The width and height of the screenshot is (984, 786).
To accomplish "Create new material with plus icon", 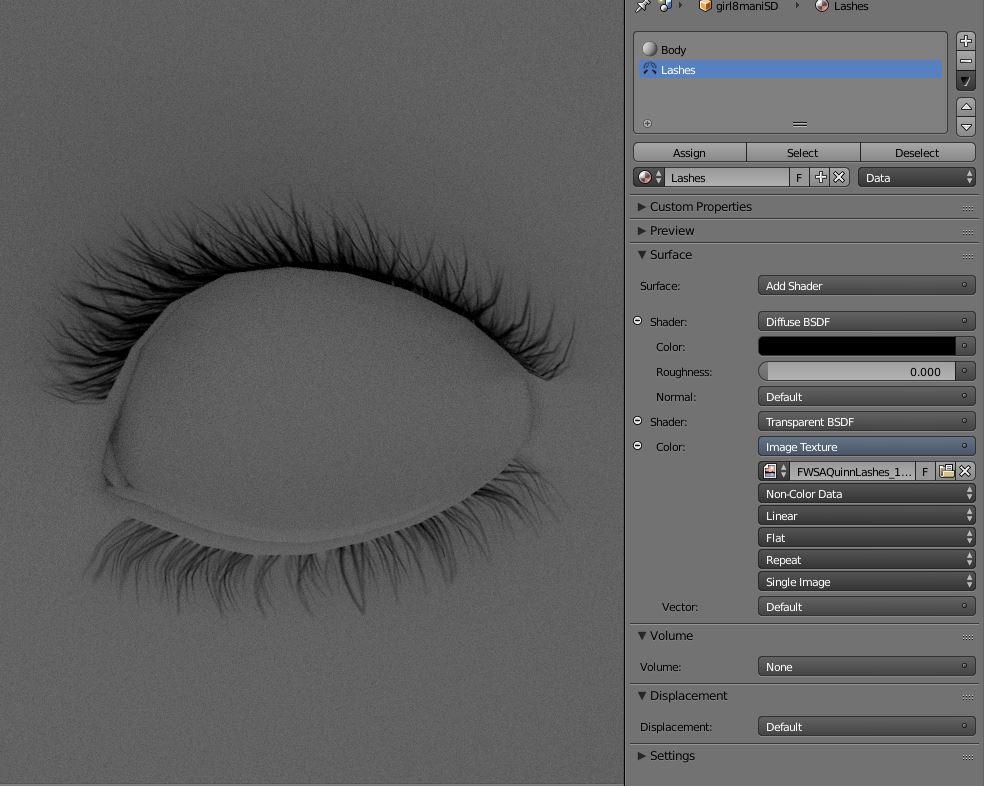I will [x=820, y=178].
